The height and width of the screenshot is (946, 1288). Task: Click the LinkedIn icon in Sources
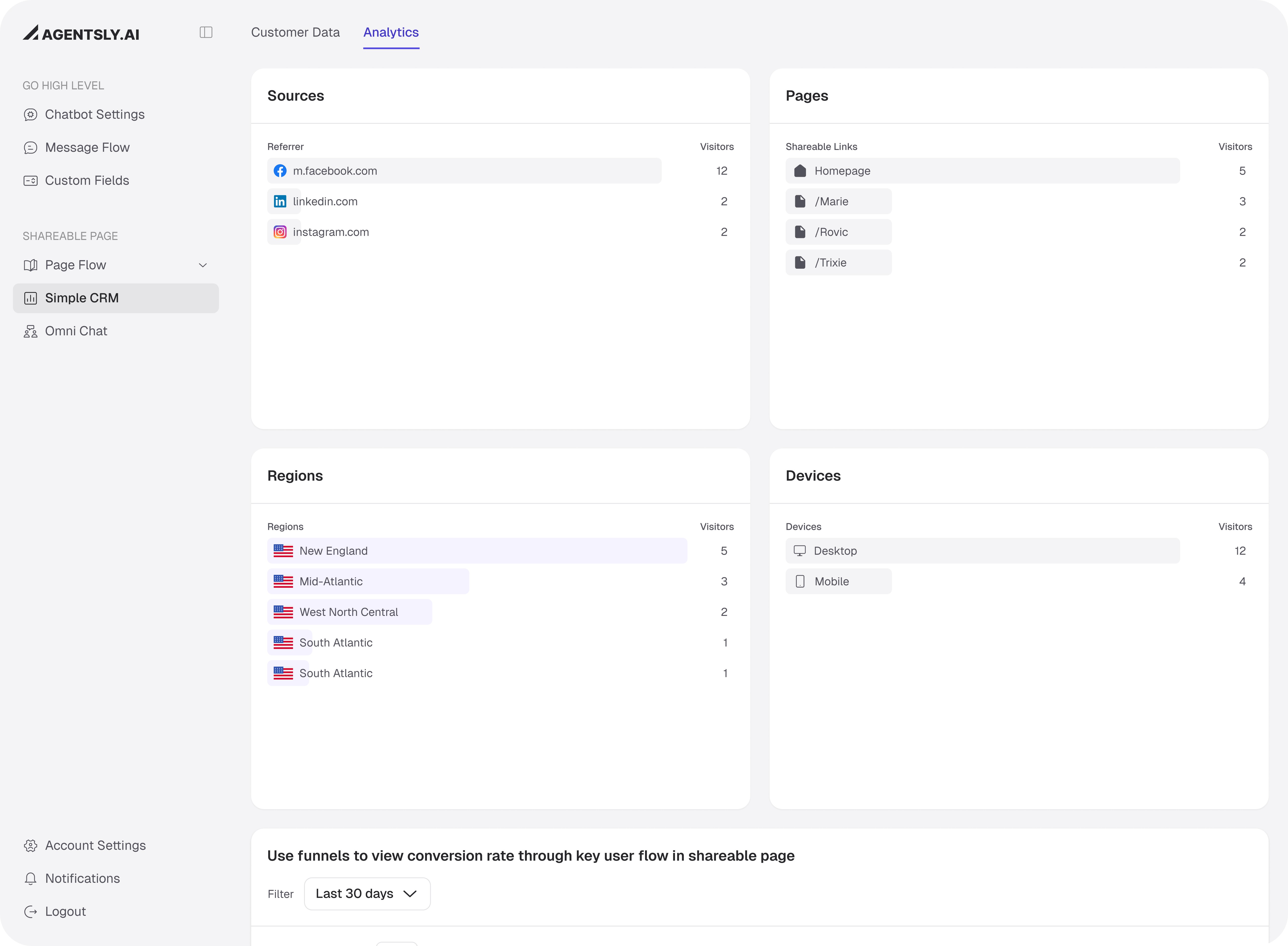(x=280, y=202)
